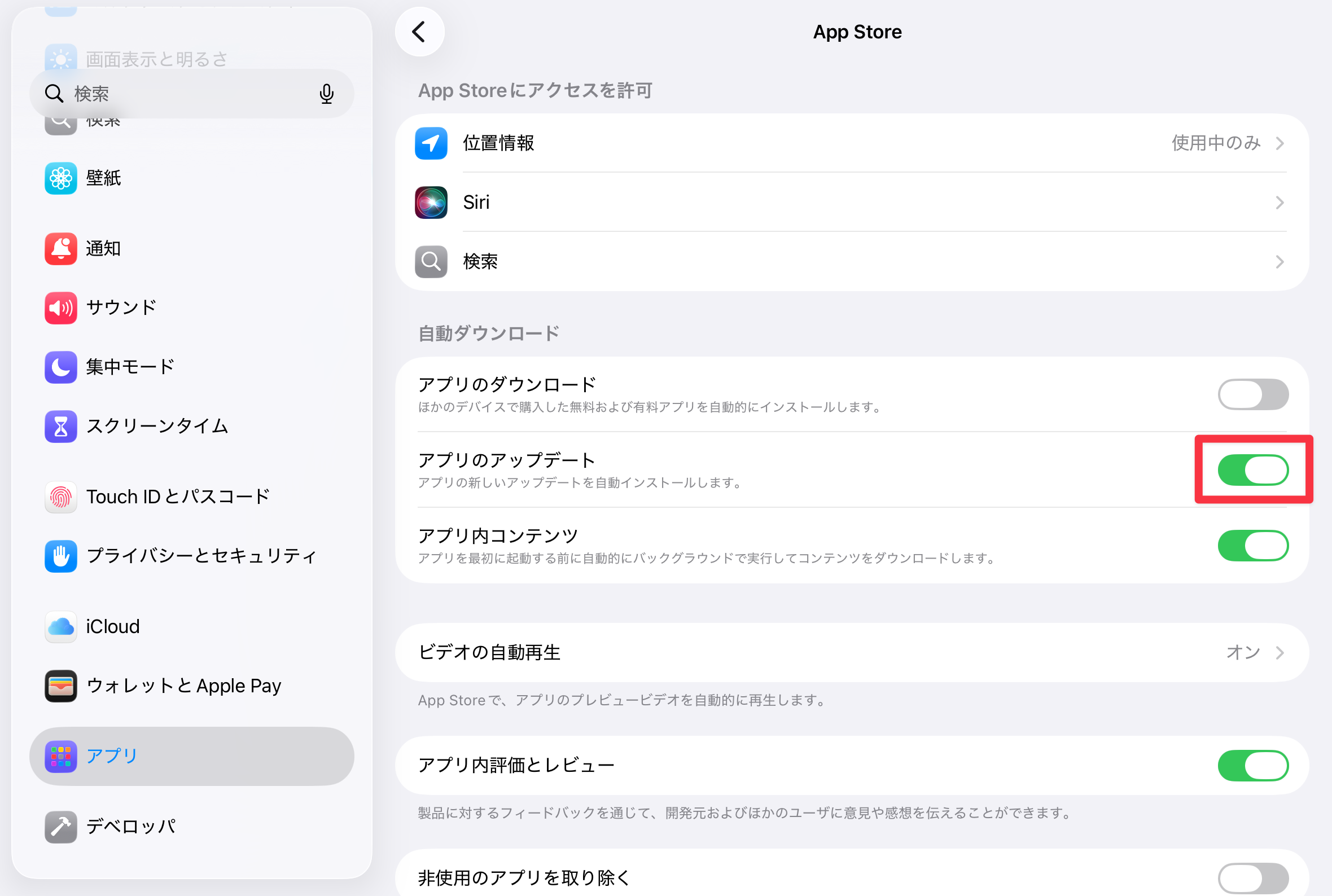
Task: Expand 位置情報 row chevron
Action: tap(1280, 143)
